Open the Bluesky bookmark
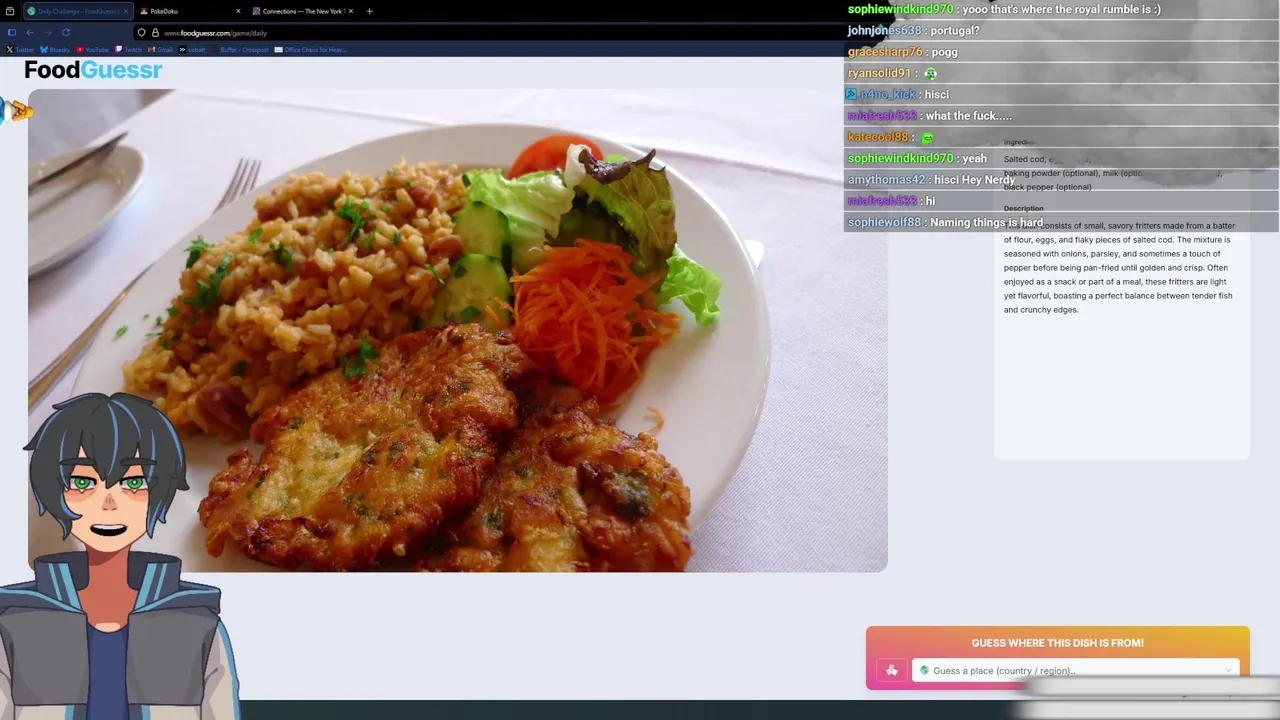The height and width of the screenshot is (720, 1280). [x=55, y=49]
